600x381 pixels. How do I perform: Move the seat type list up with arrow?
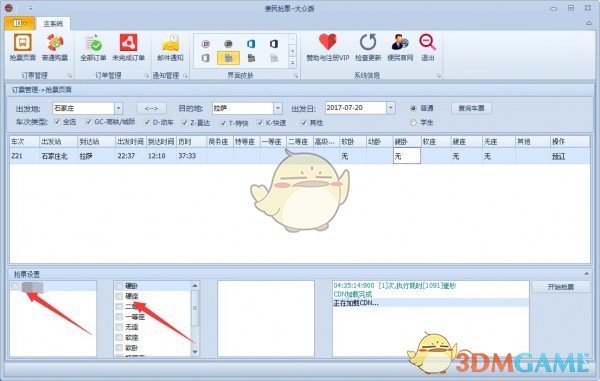pos(195,286)
